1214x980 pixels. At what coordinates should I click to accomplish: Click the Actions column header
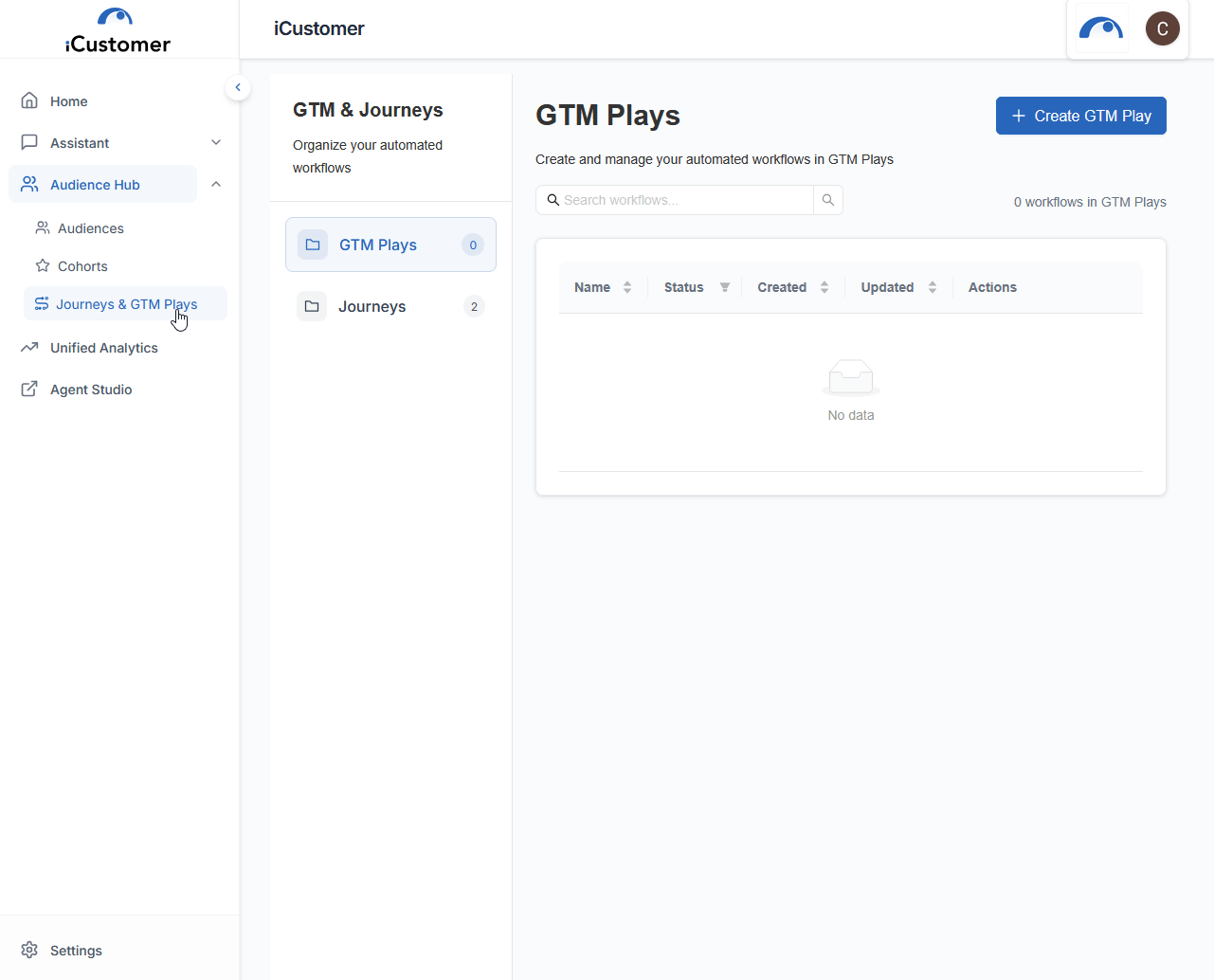coord(992,287)
